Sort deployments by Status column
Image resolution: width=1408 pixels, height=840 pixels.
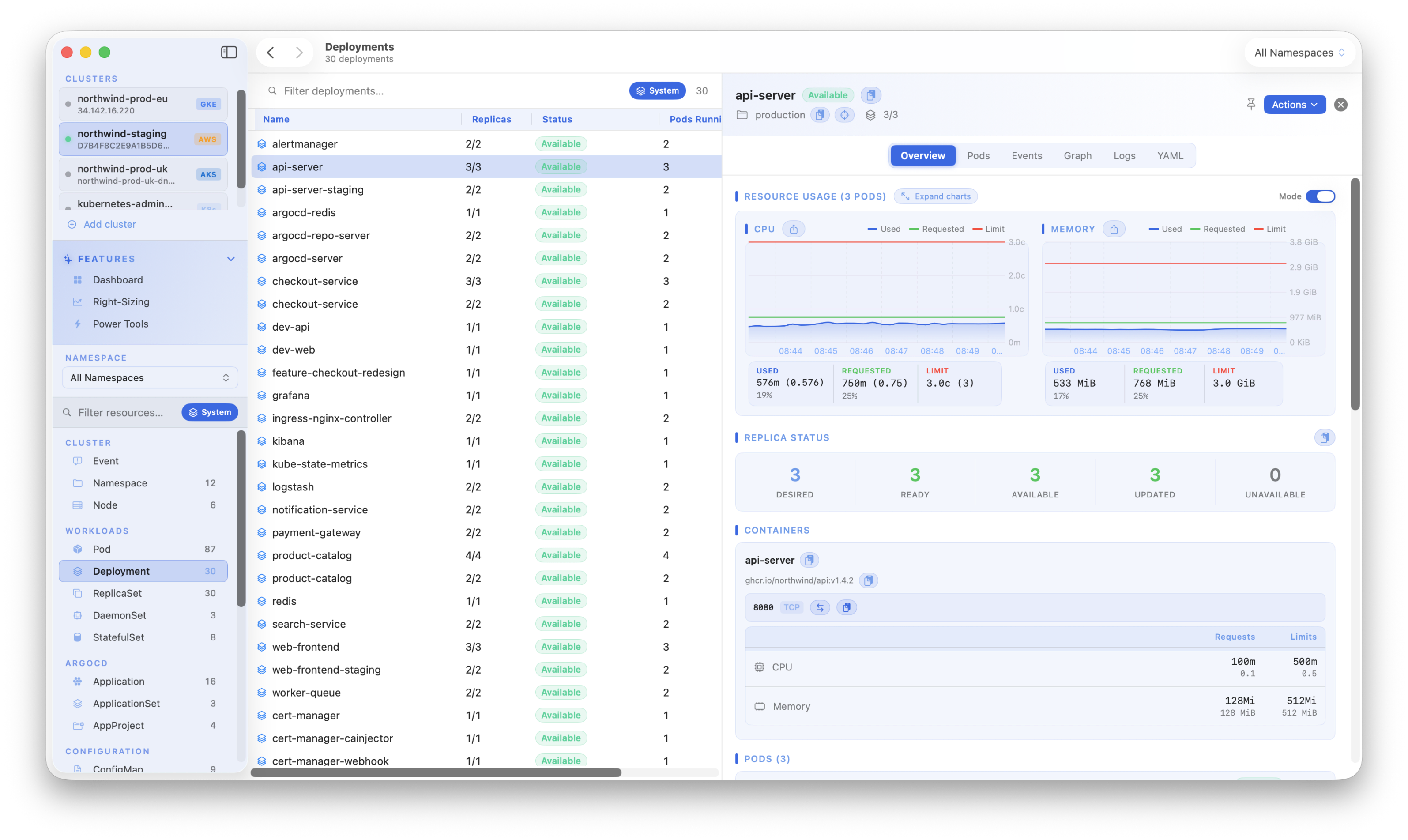coord(557,119)
